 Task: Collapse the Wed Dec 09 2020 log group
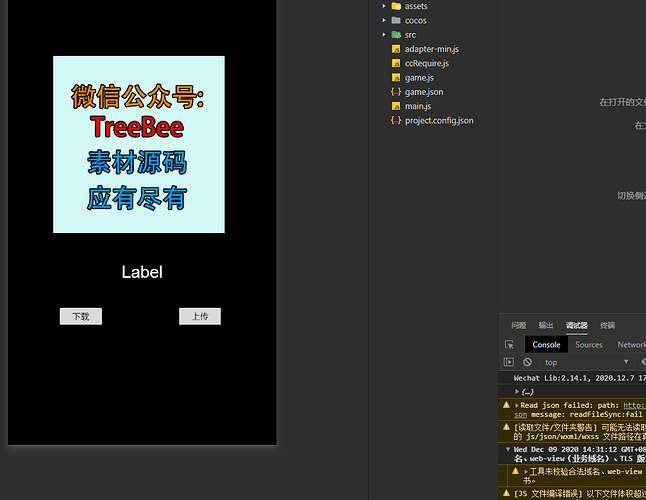coord(508,449)
